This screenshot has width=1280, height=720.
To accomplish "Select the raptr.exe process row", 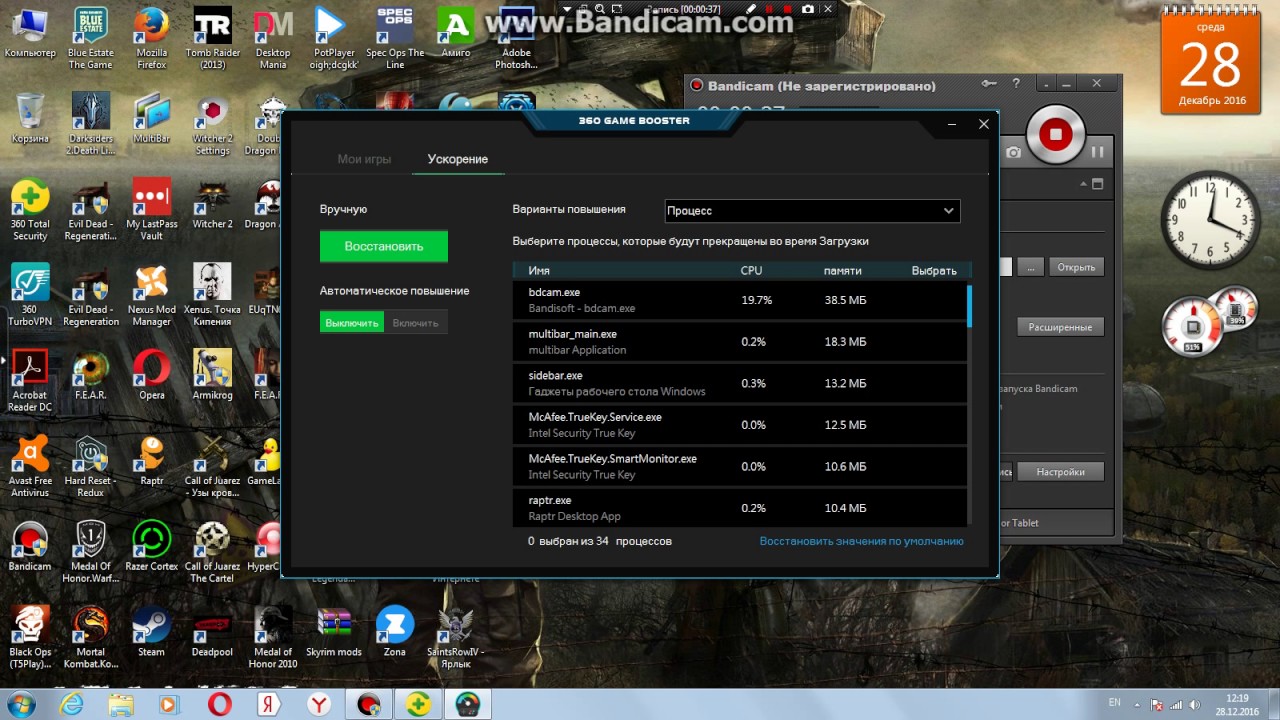I will pos(740,508).
